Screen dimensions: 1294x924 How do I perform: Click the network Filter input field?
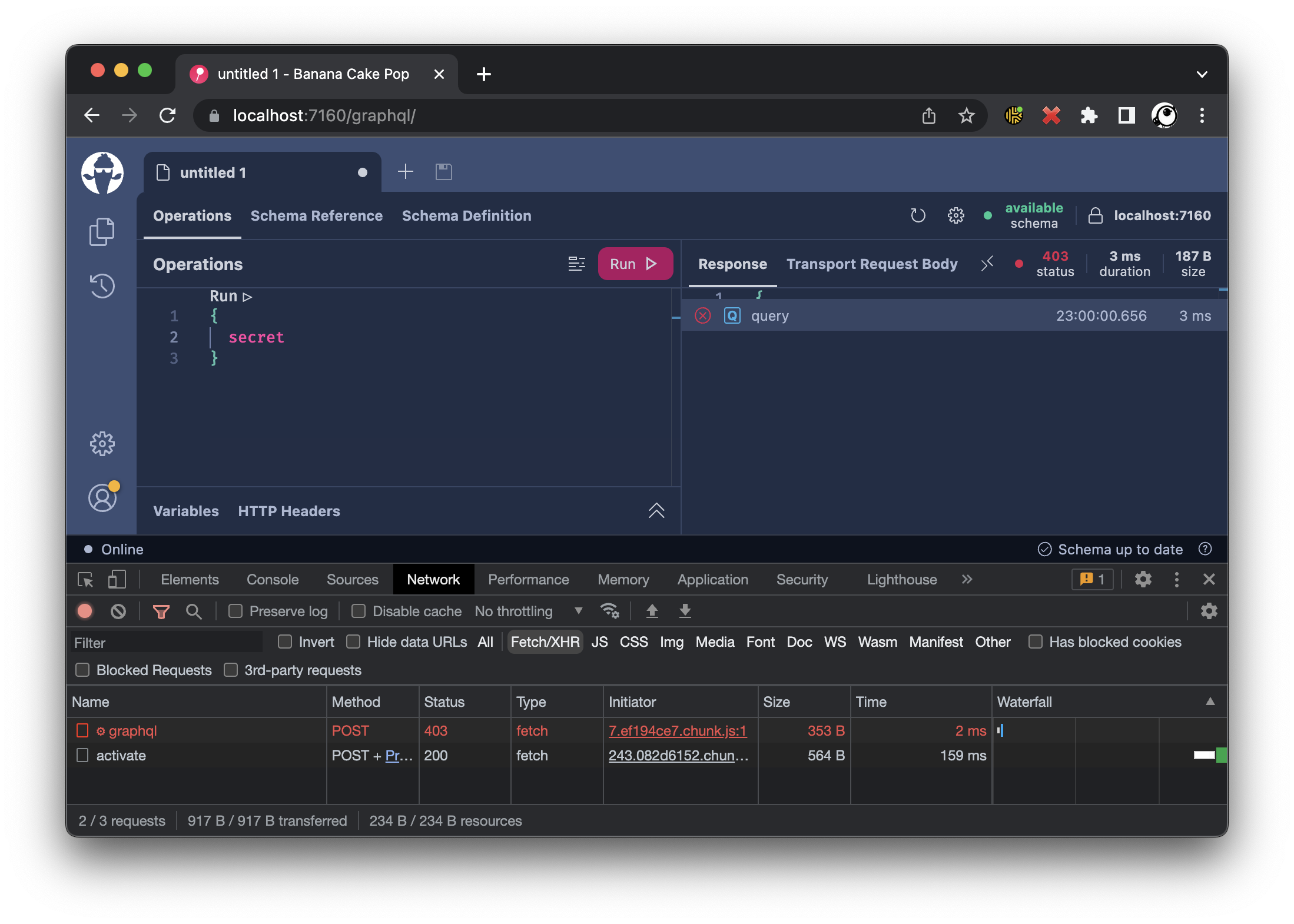[x=166, y=643]
